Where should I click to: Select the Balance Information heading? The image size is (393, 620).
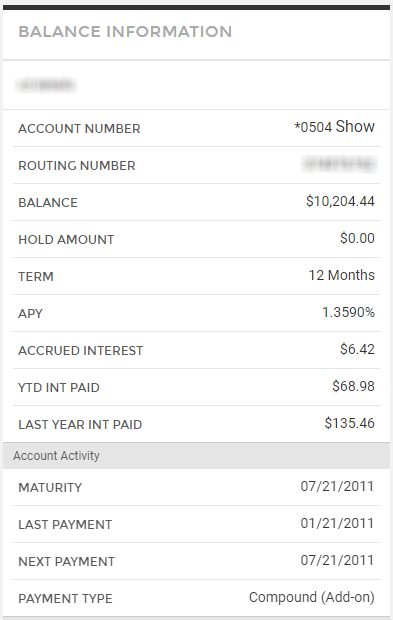(125, 32)
